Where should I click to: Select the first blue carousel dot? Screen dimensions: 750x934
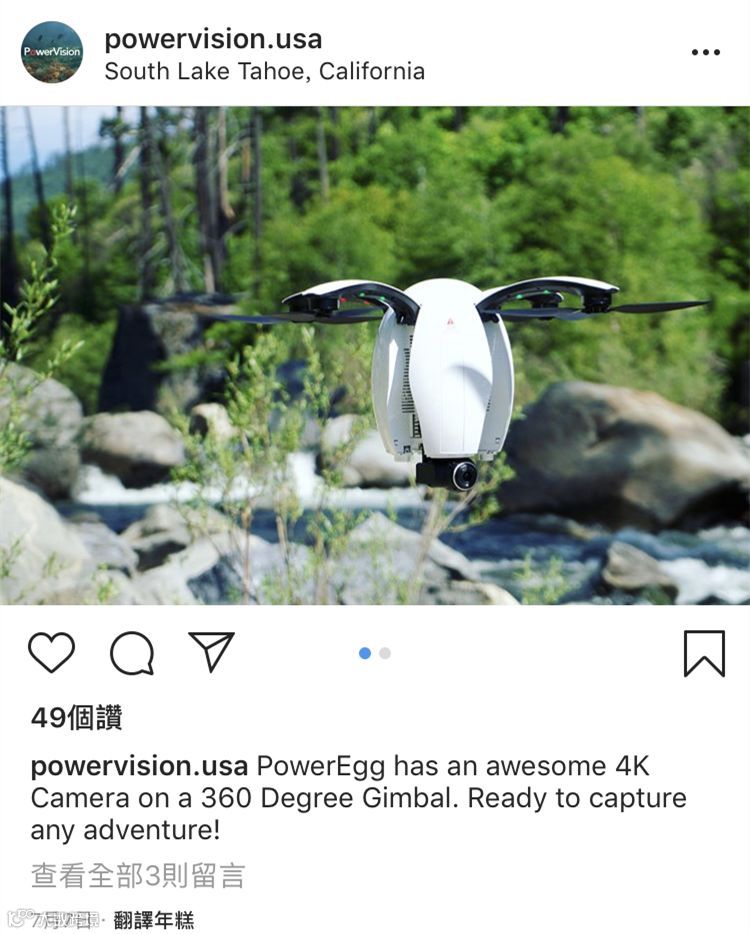(x=365, y=653)
